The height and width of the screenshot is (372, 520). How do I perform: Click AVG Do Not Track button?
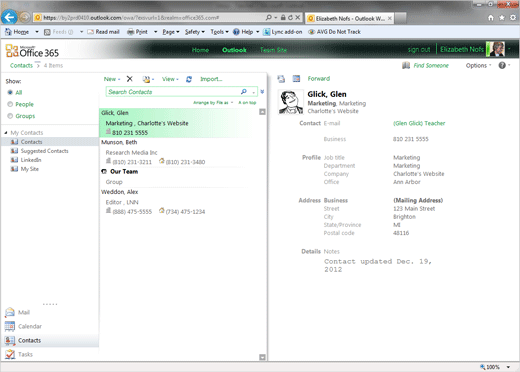pyautogui.click(x=334, y=32)
